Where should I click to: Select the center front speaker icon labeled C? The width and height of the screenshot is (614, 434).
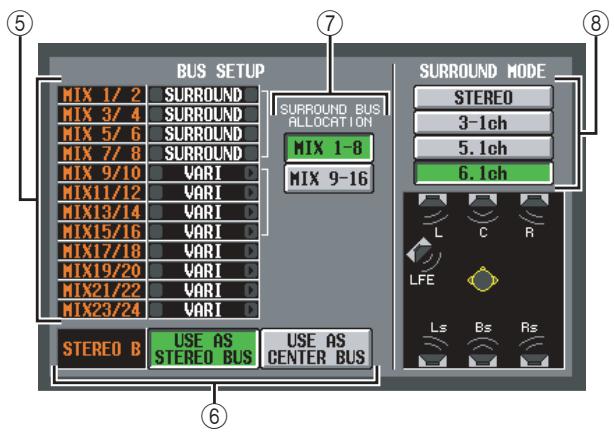(483, 201)
